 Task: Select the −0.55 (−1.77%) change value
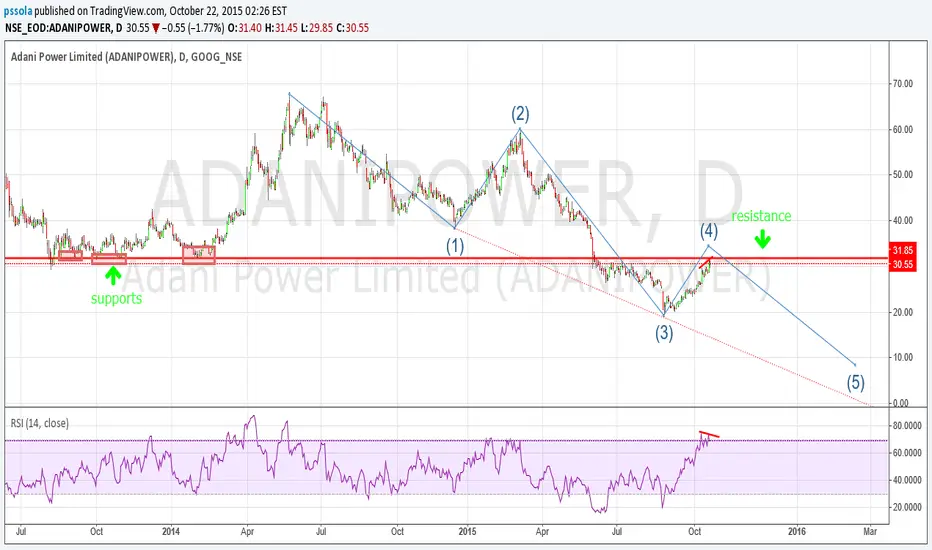click(194, 28)
